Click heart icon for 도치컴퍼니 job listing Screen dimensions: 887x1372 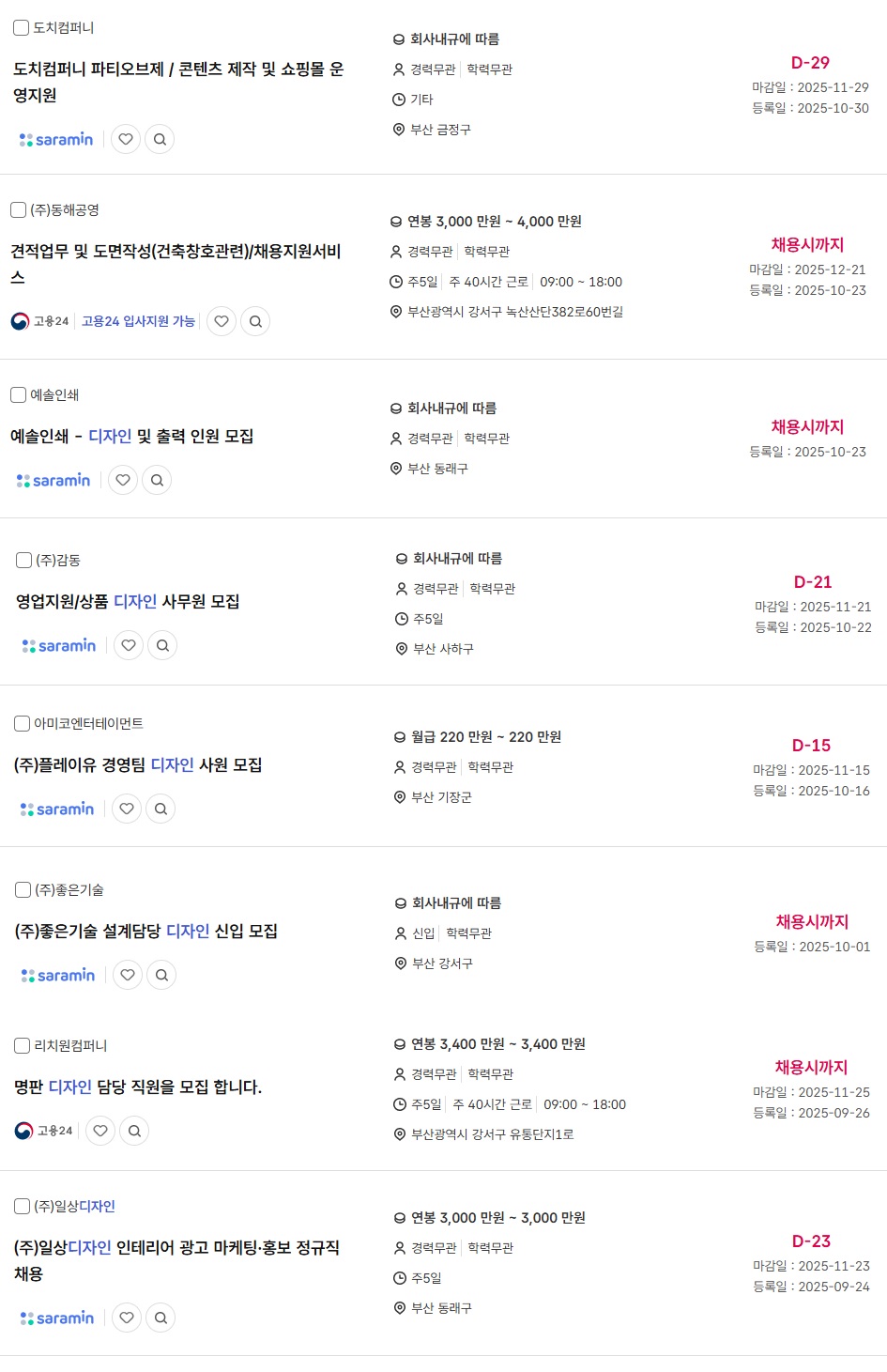pos(126,139)
